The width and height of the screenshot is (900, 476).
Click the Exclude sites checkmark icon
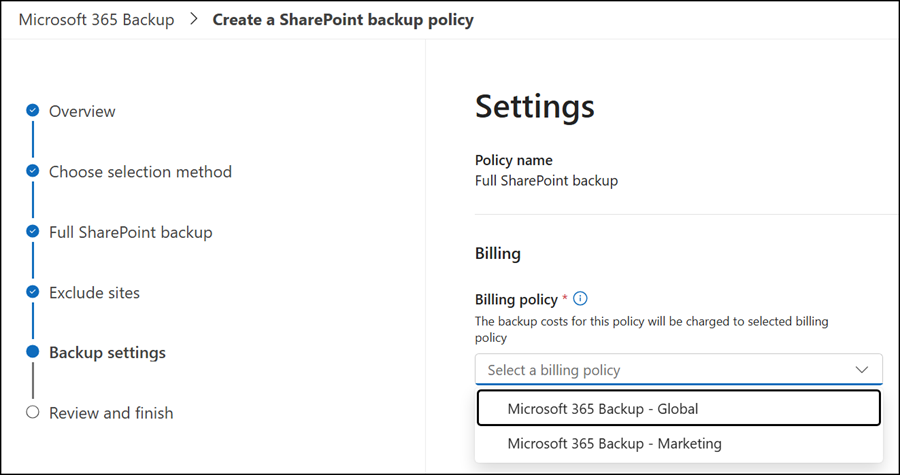(x=33, y=292)
